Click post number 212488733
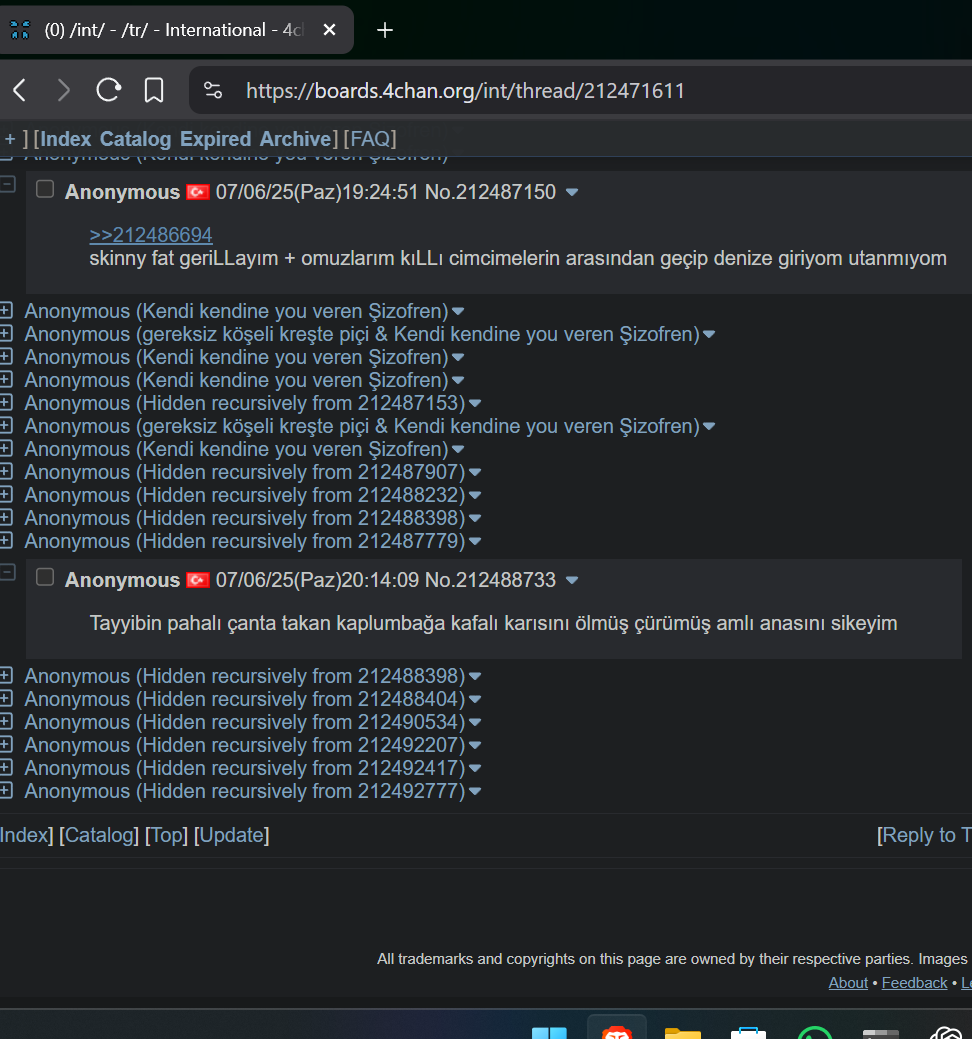The width and height of the screenshot is (972, 1039). (506, 580)
